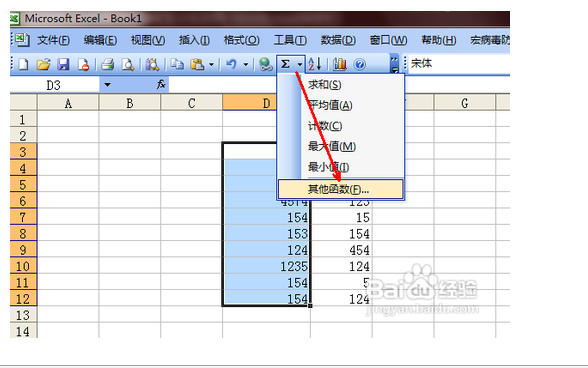Expand the undo history arrow

tap(246, 65)
